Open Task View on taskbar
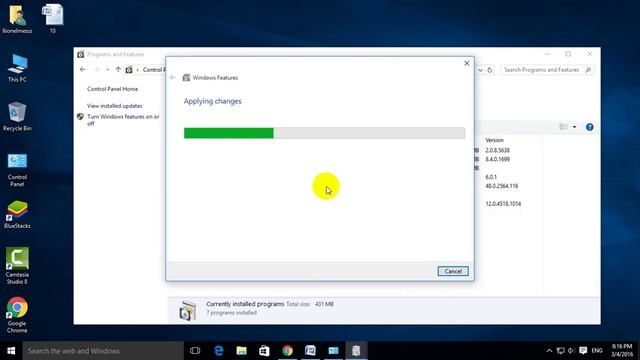640x360 pixels. pos(195,351)
